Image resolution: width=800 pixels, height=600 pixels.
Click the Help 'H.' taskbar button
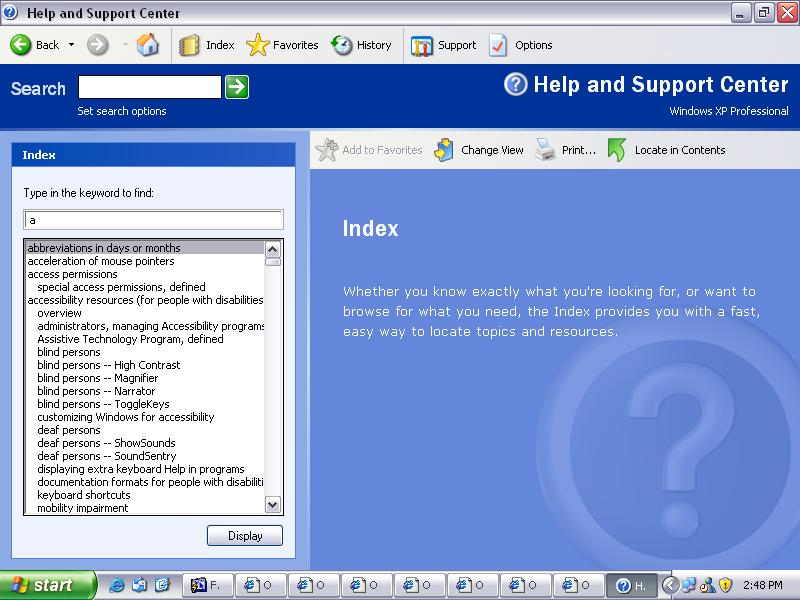[x=632, y=585]
